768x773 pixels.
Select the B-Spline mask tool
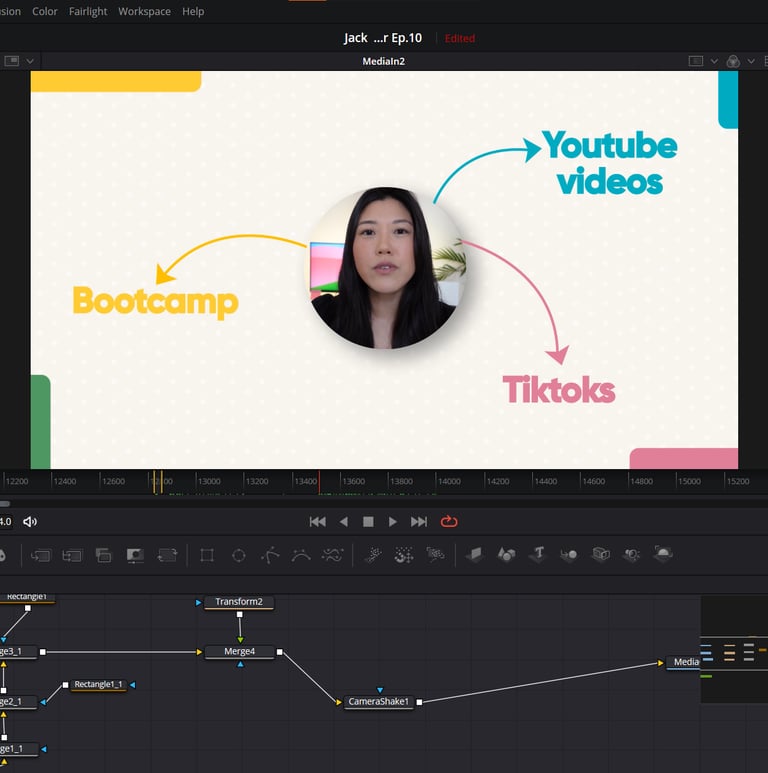[x=301, y=556]
